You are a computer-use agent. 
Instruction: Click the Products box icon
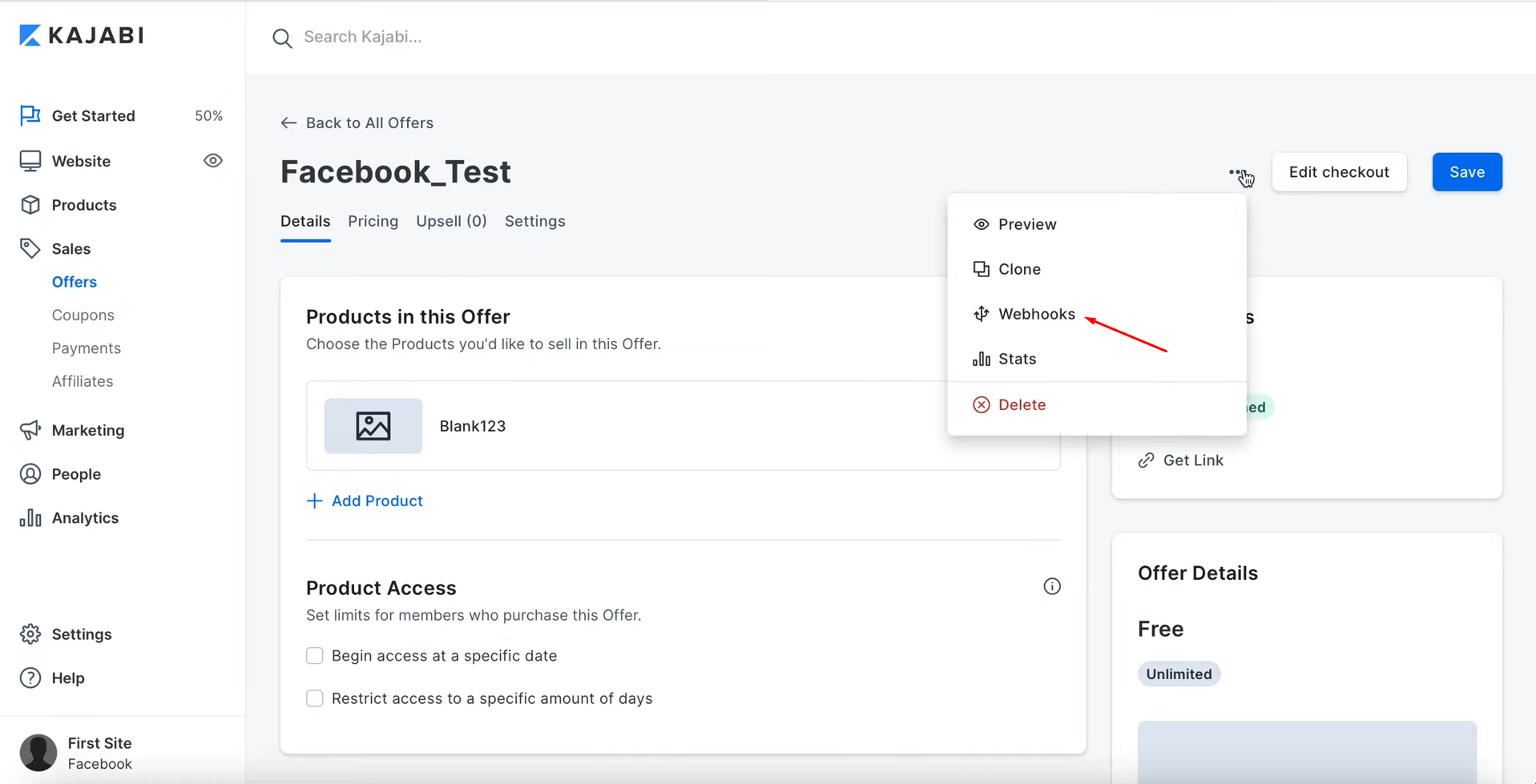pyautogui.click(x=30, y=205)
